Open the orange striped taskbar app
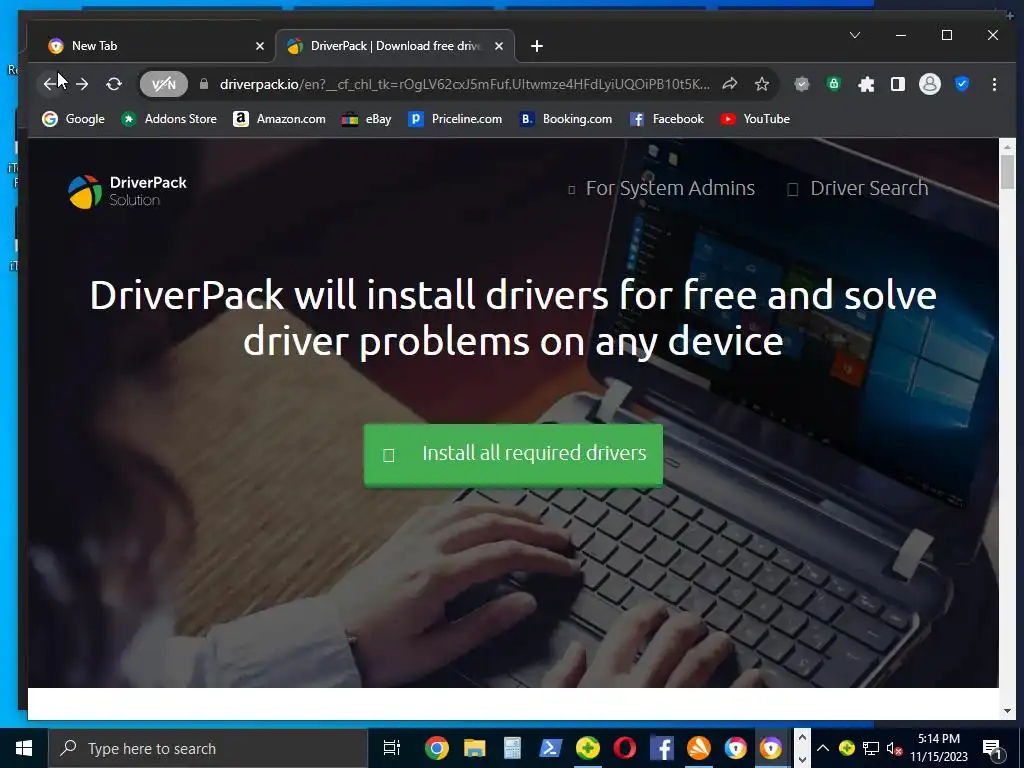Screen dimensions: 1024x768 (699, 748)
